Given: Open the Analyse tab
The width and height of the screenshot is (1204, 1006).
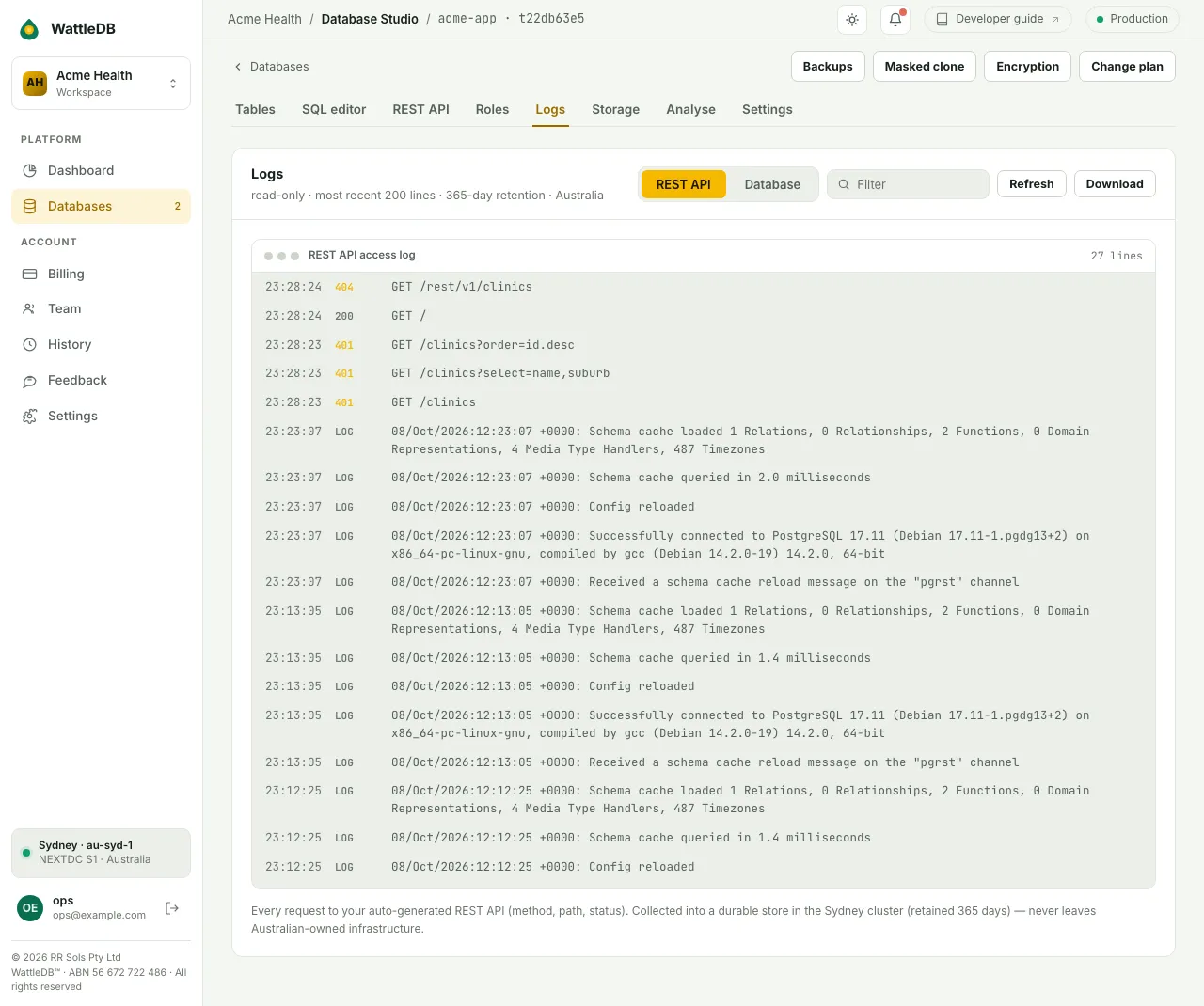Looking at the screenshot, I should pyautogui.click(x=691, y=109).
